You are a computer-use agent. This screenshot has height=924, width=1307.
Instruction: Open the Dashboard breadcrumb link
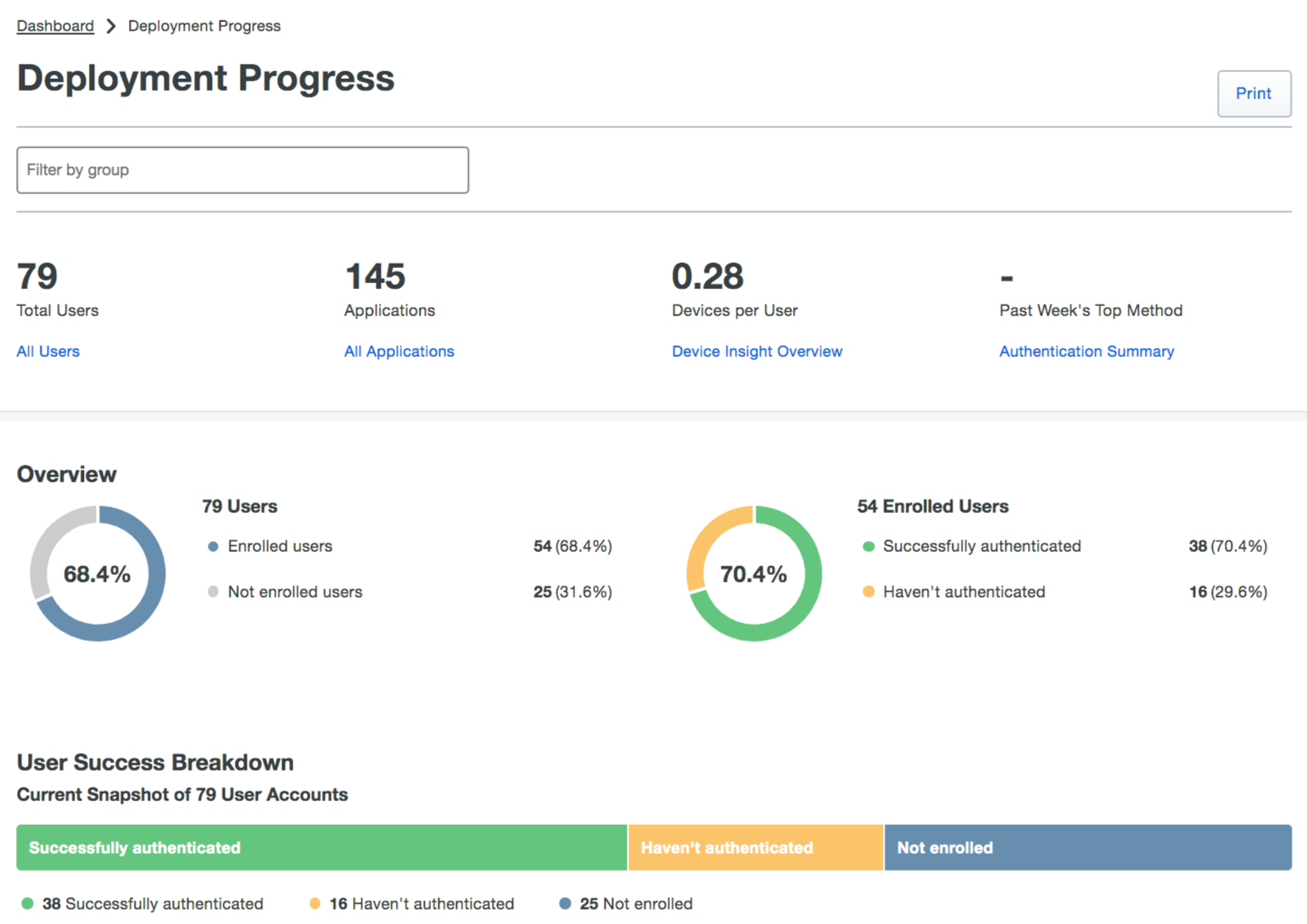click(x=54, y=26)
